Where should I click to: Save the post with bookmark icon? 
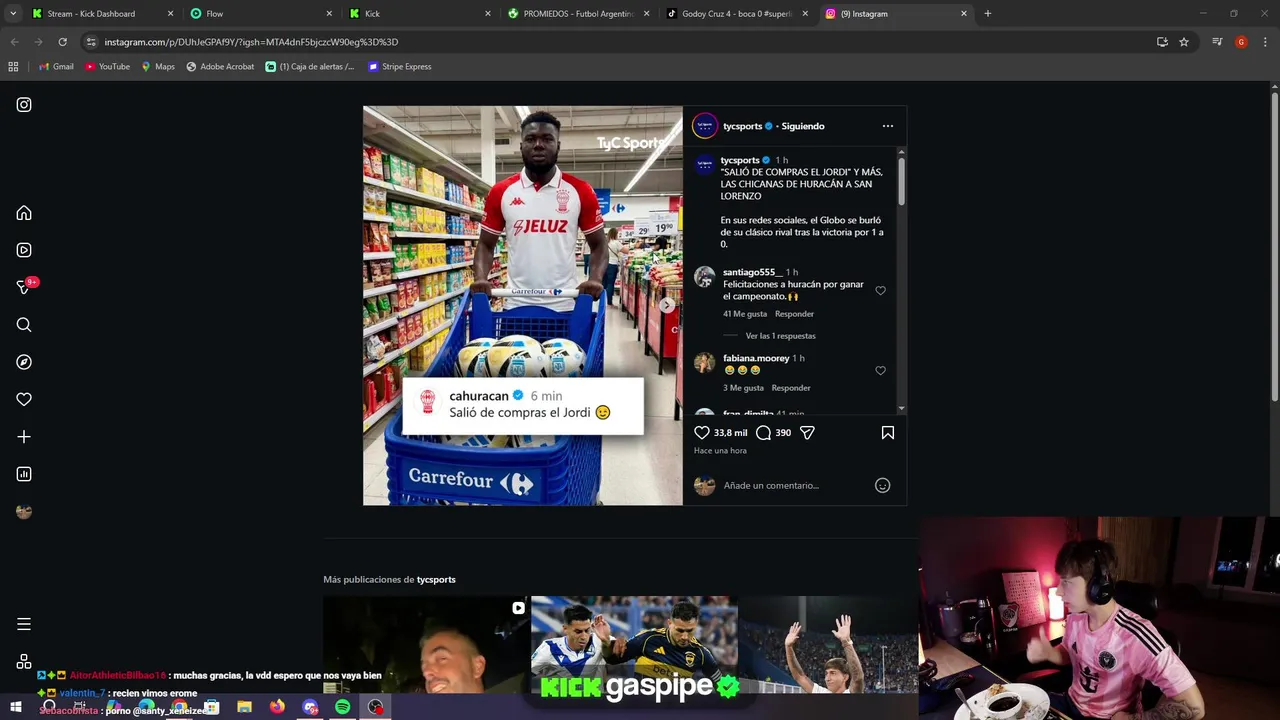pos(888,432)
